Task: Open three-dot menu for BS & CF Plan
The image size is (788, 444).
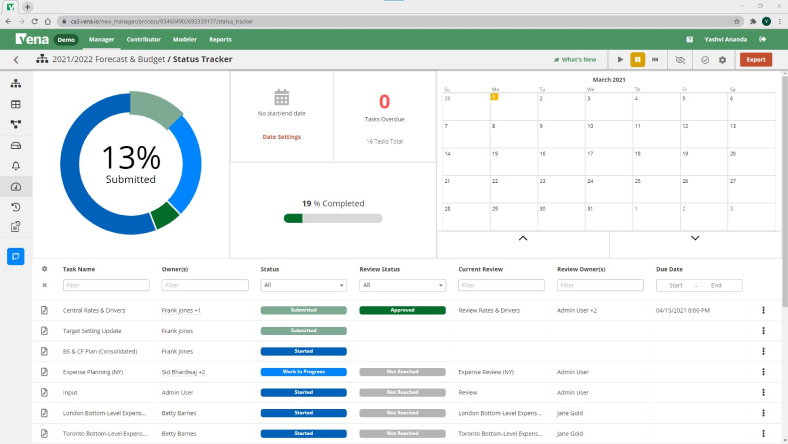Action: pyautogui.click(x=763, y=351)
